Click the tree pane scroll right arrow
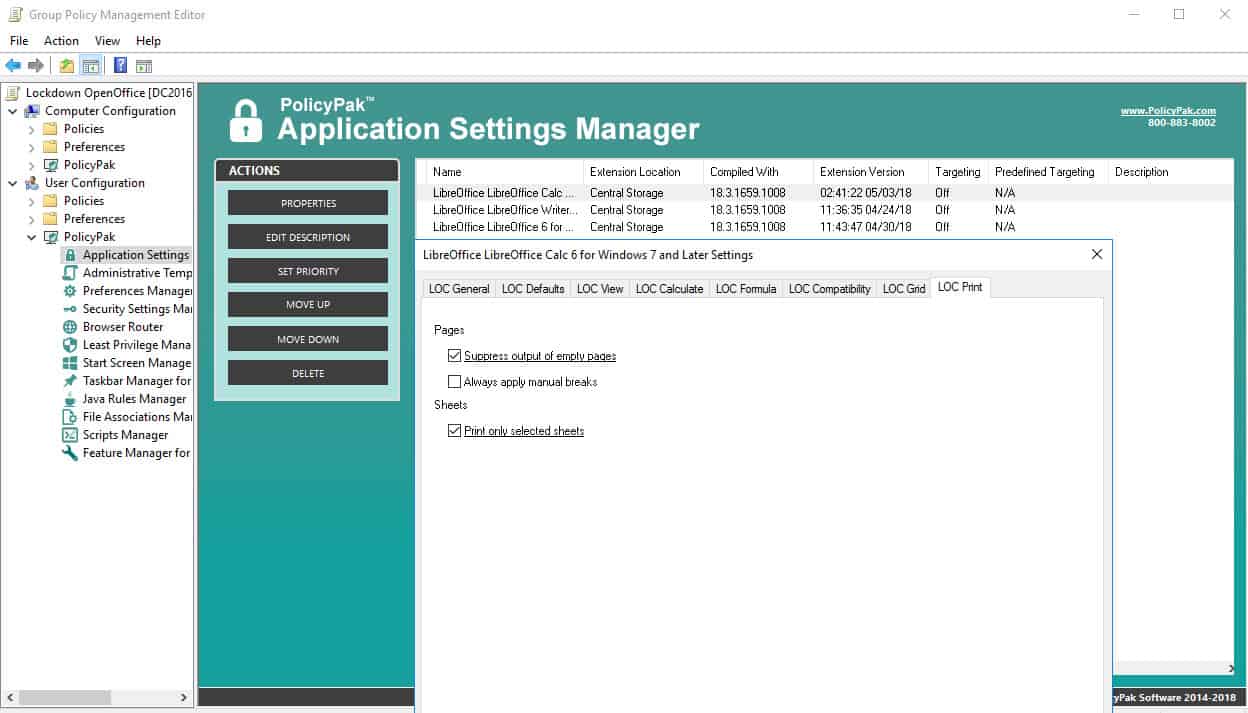The width and height of the screenshot is (1248, 713). [184, 697]
